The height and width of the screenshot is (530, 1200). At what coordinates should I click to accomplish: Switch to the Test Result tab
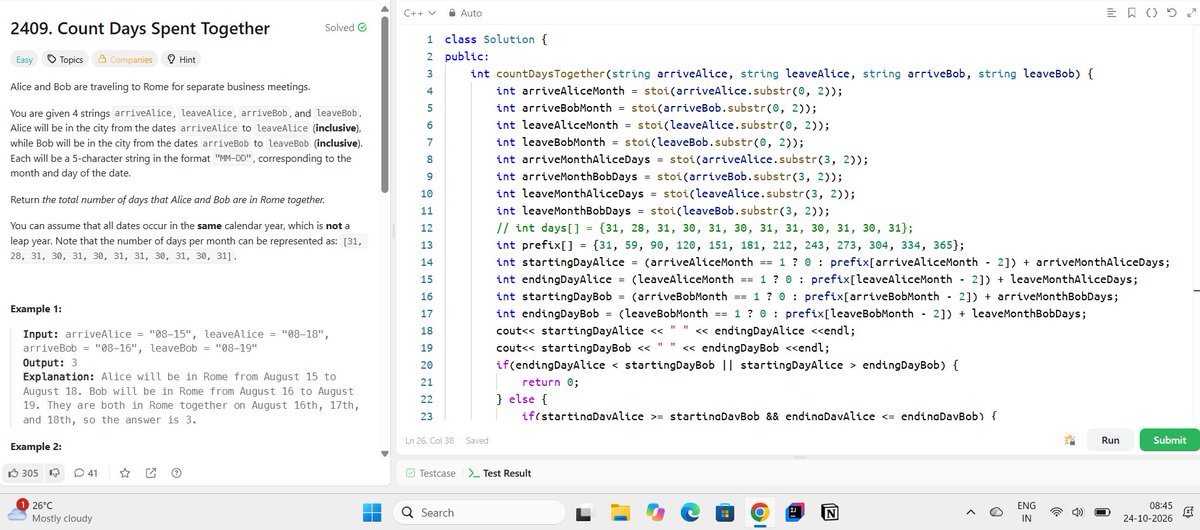[x=500, y=473]
